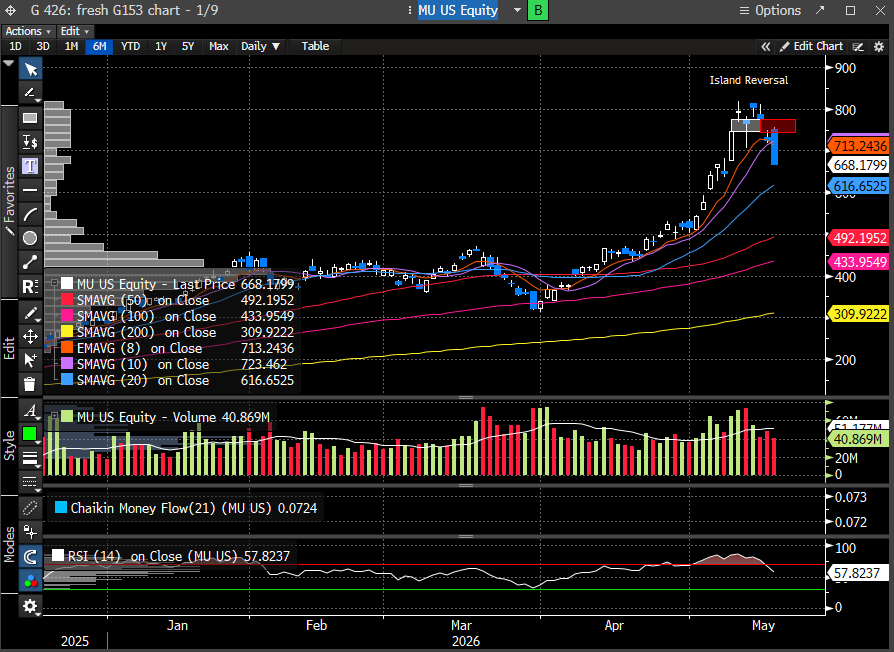Click the pop-out arrow icon next to Options
Viewport: 894px width, 652px height.
coord(820,10)
